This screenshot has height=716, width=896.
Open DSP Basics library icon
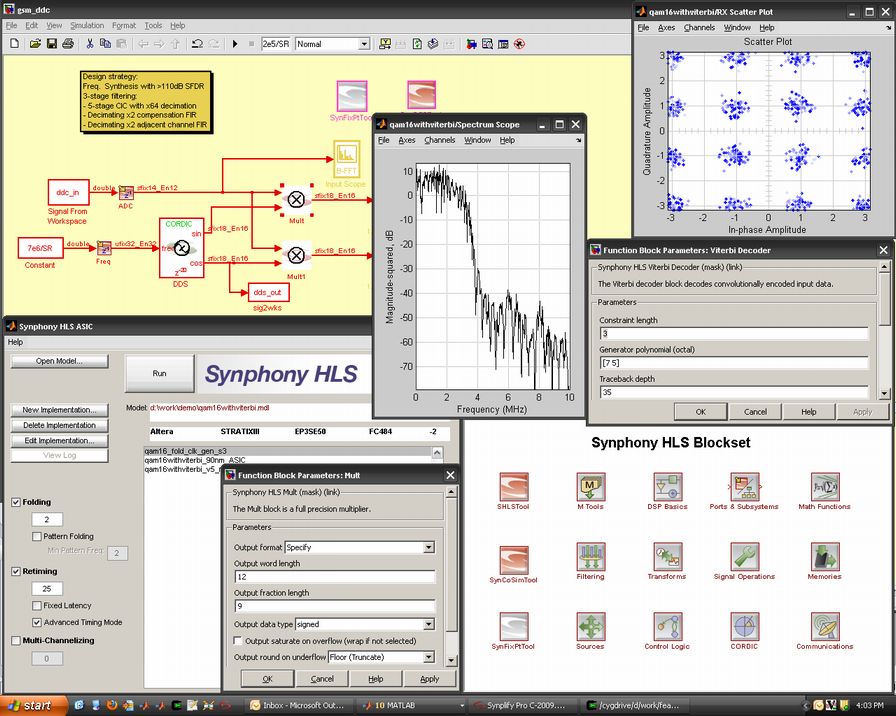point(667,487)
